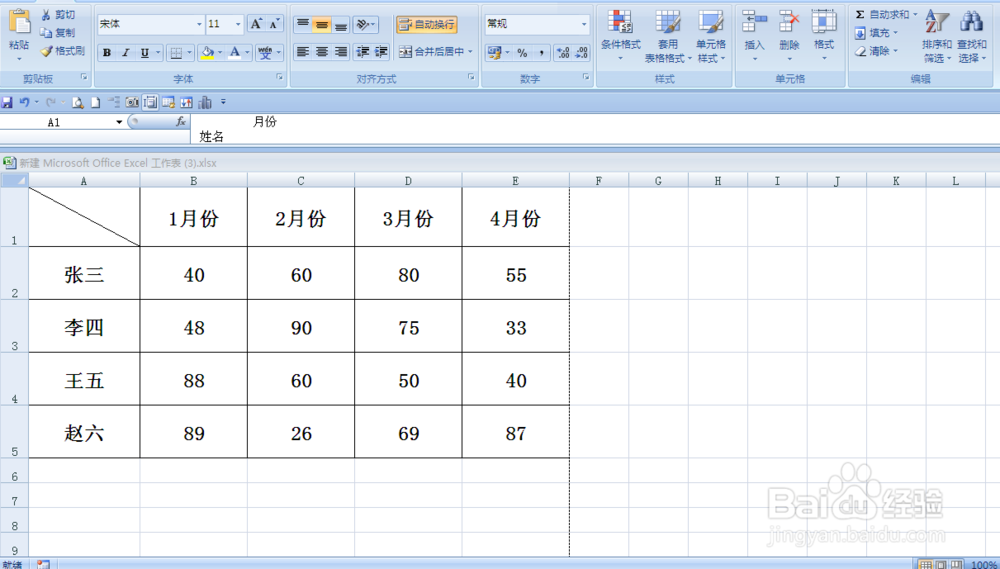Select cell with value 75
The width and height of the screenshot is (1000, 569).
click(x=408, y=327)
